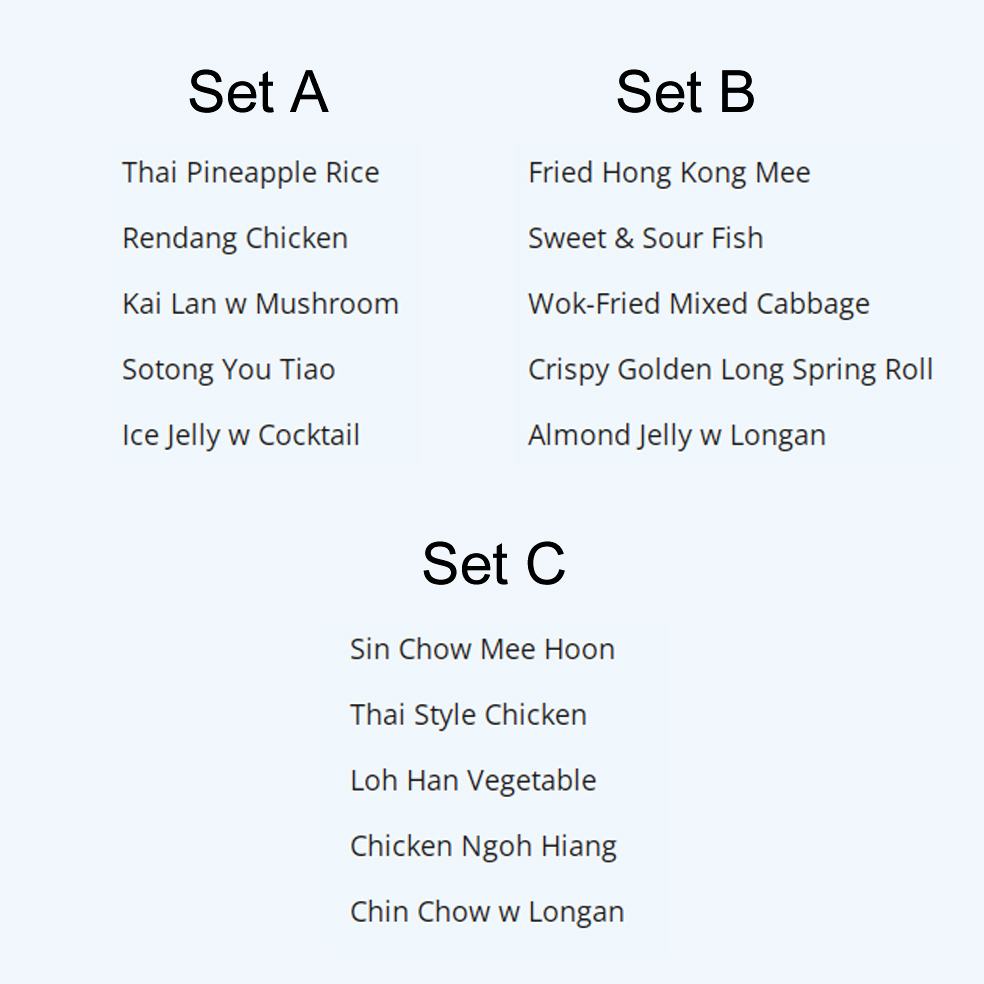Select Thai Pineapple Rice menu item
The image size is (984, 984).
pos(250,173)
